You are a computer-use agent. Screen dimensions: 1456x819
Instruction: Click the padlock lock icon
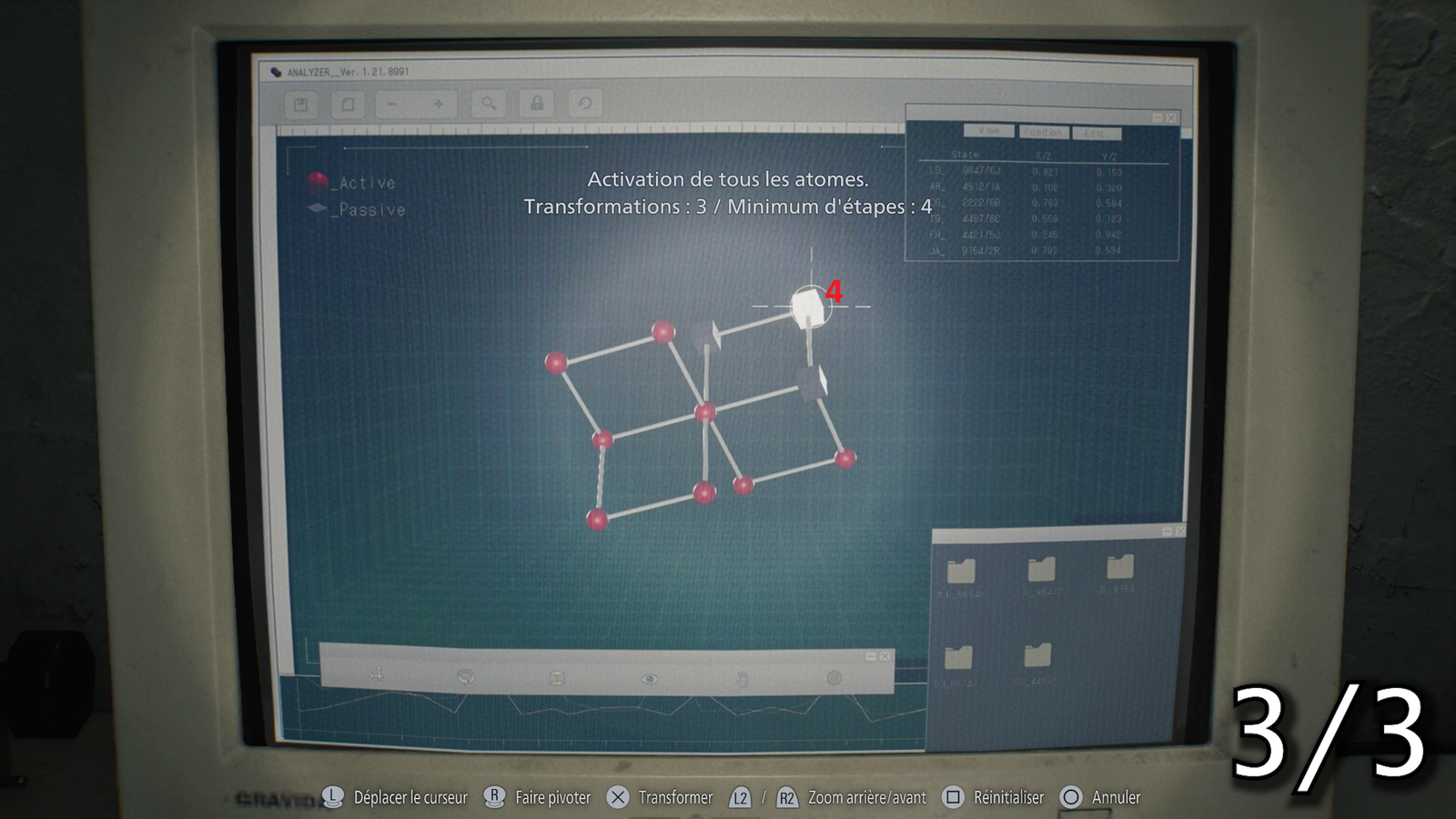[x=537, y=104]
